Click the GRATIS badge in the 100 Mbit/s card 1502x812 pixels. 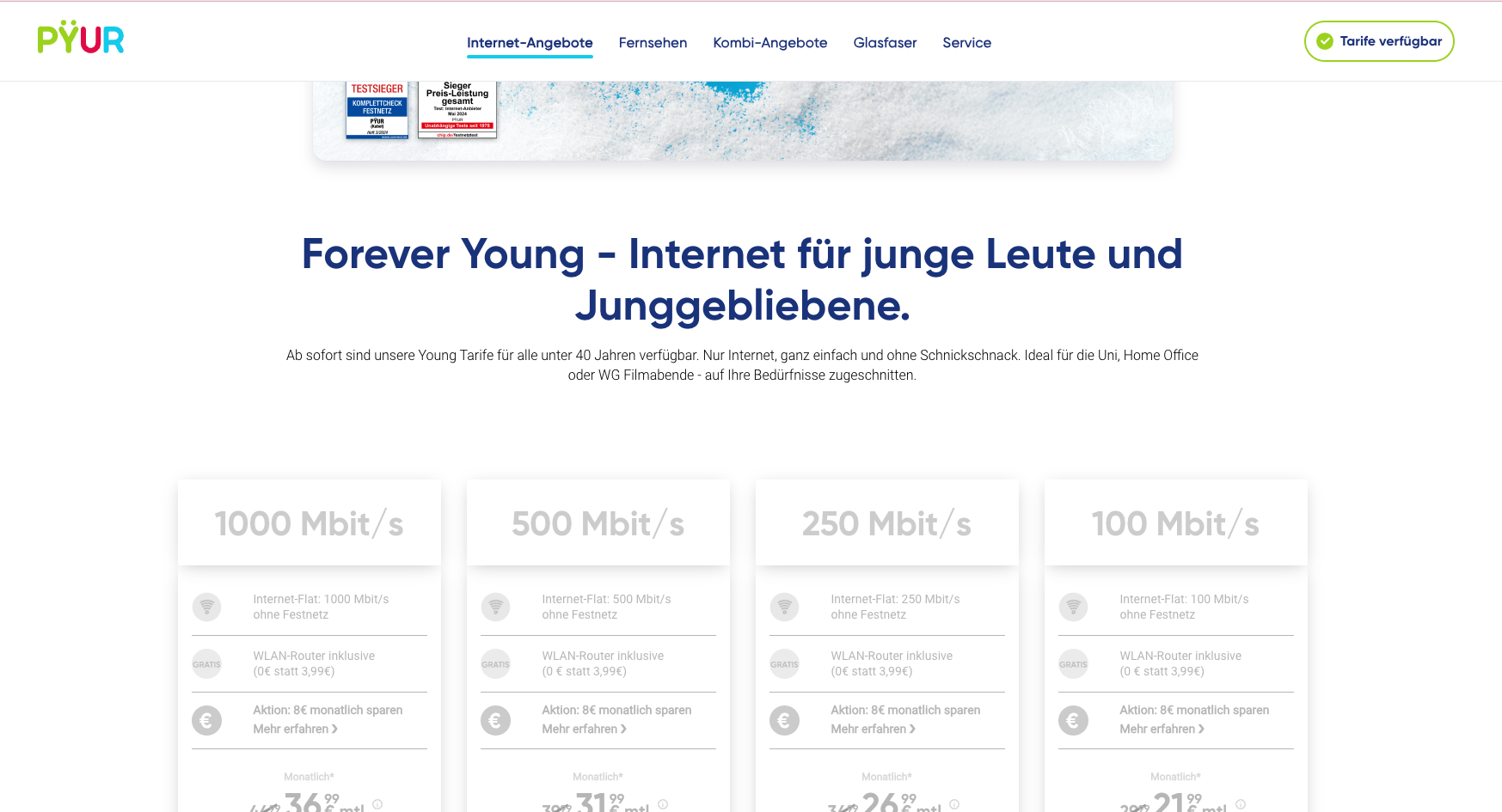(1073, 663)
